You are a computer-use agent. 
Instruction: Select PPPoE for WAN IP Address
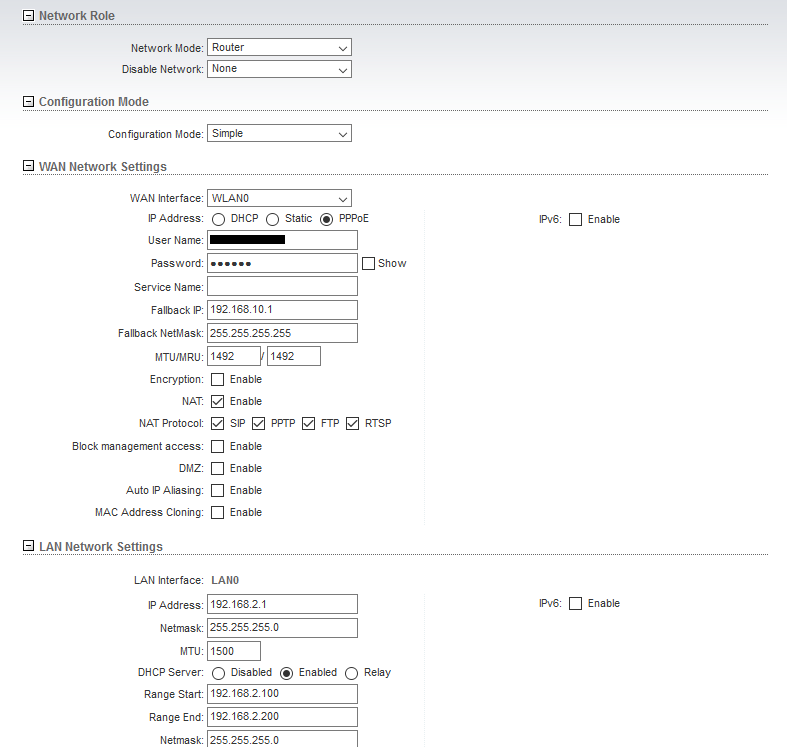[x=326, y=219]
